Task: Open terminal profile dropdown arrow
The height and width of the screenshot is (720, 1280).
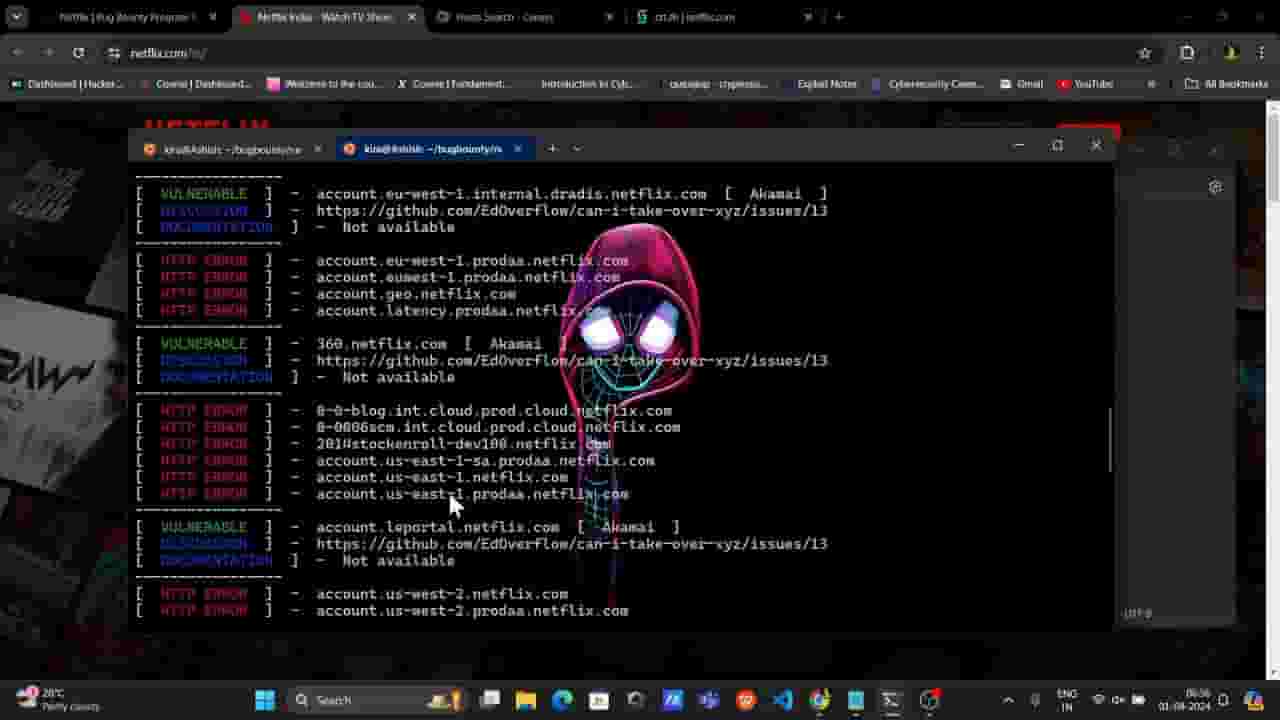Action: [x=577, y=149]
